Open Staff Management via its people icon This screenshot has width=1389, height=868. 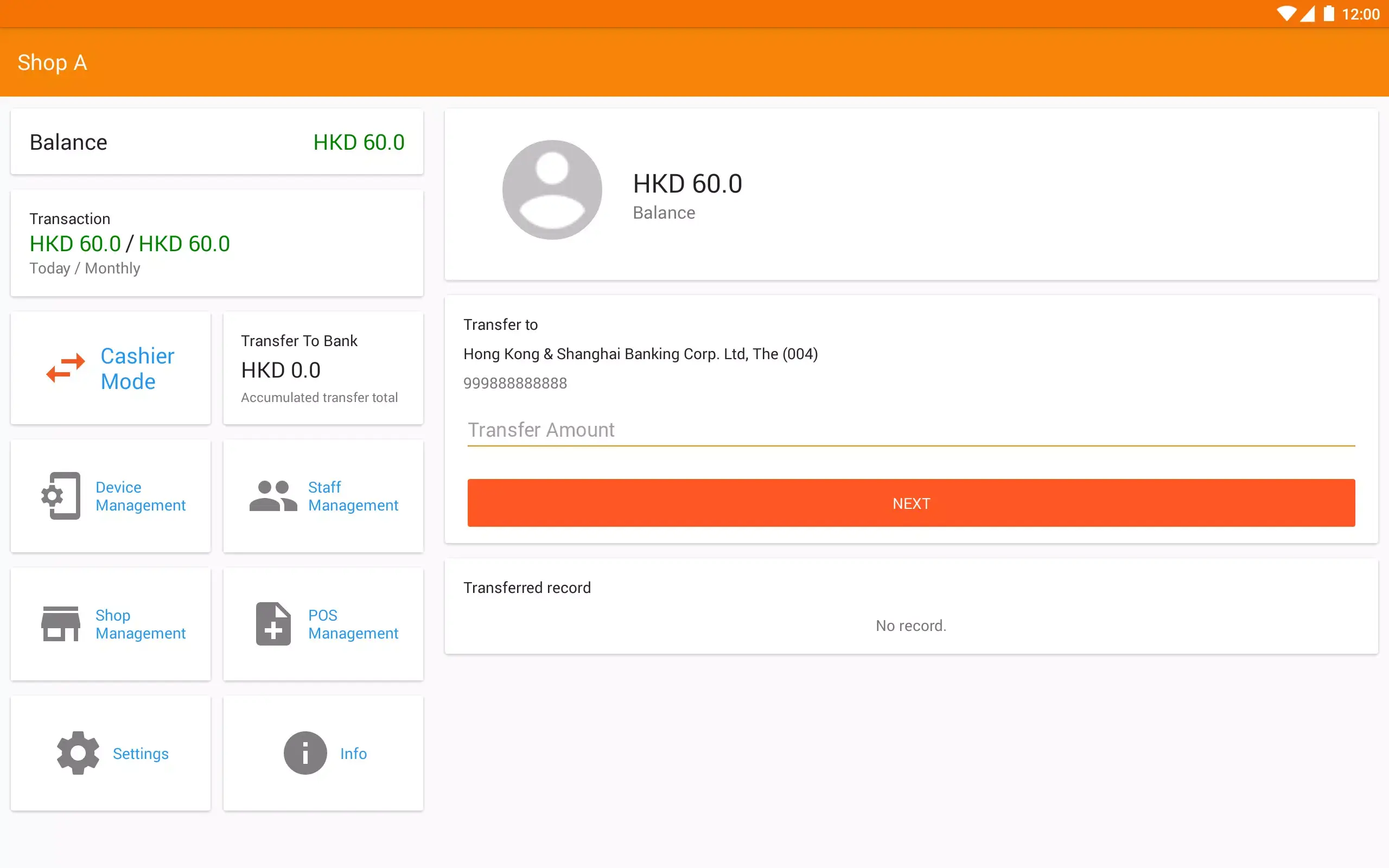click(271, 495)
